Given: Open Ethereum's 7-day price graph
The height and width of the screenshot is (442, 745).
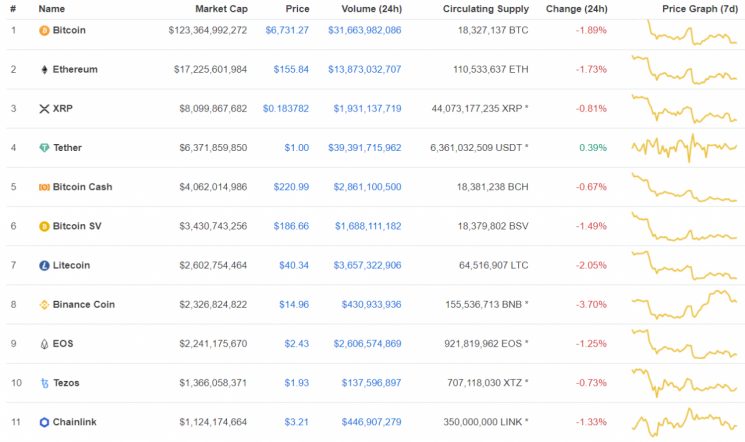Looking at the screenshot, I should coord(684,70).
